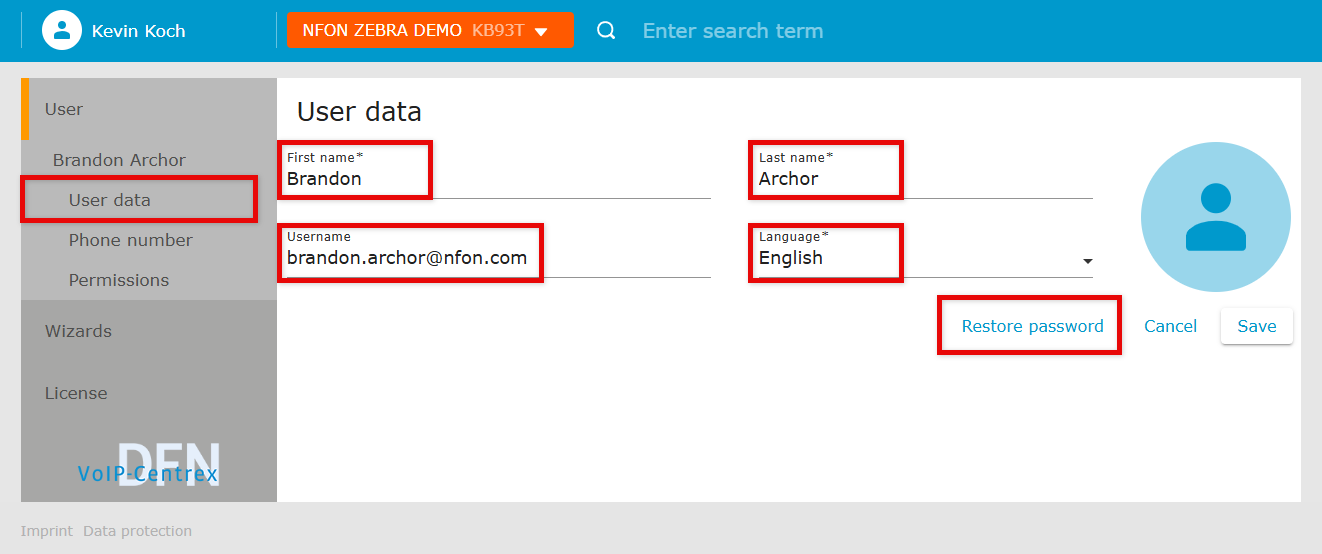Screen dimensions: 1322x554
Task: Click the Restore password button
Action: click(1032, 326)
